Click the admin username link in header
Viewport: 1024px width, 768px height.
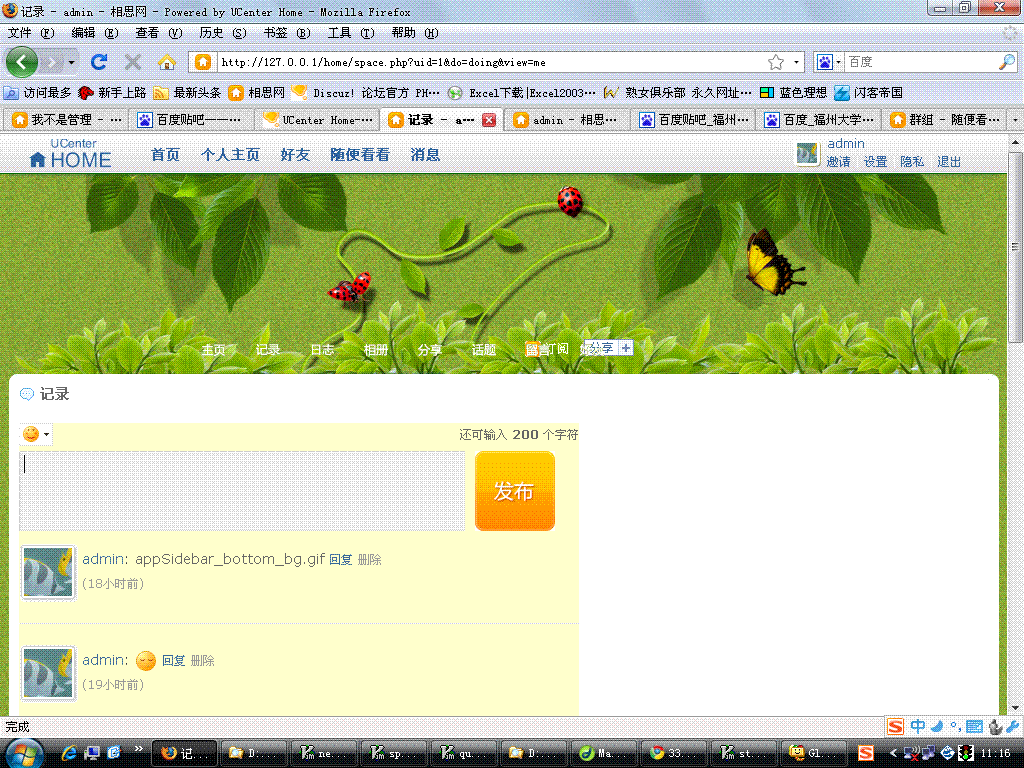[846, 144]
